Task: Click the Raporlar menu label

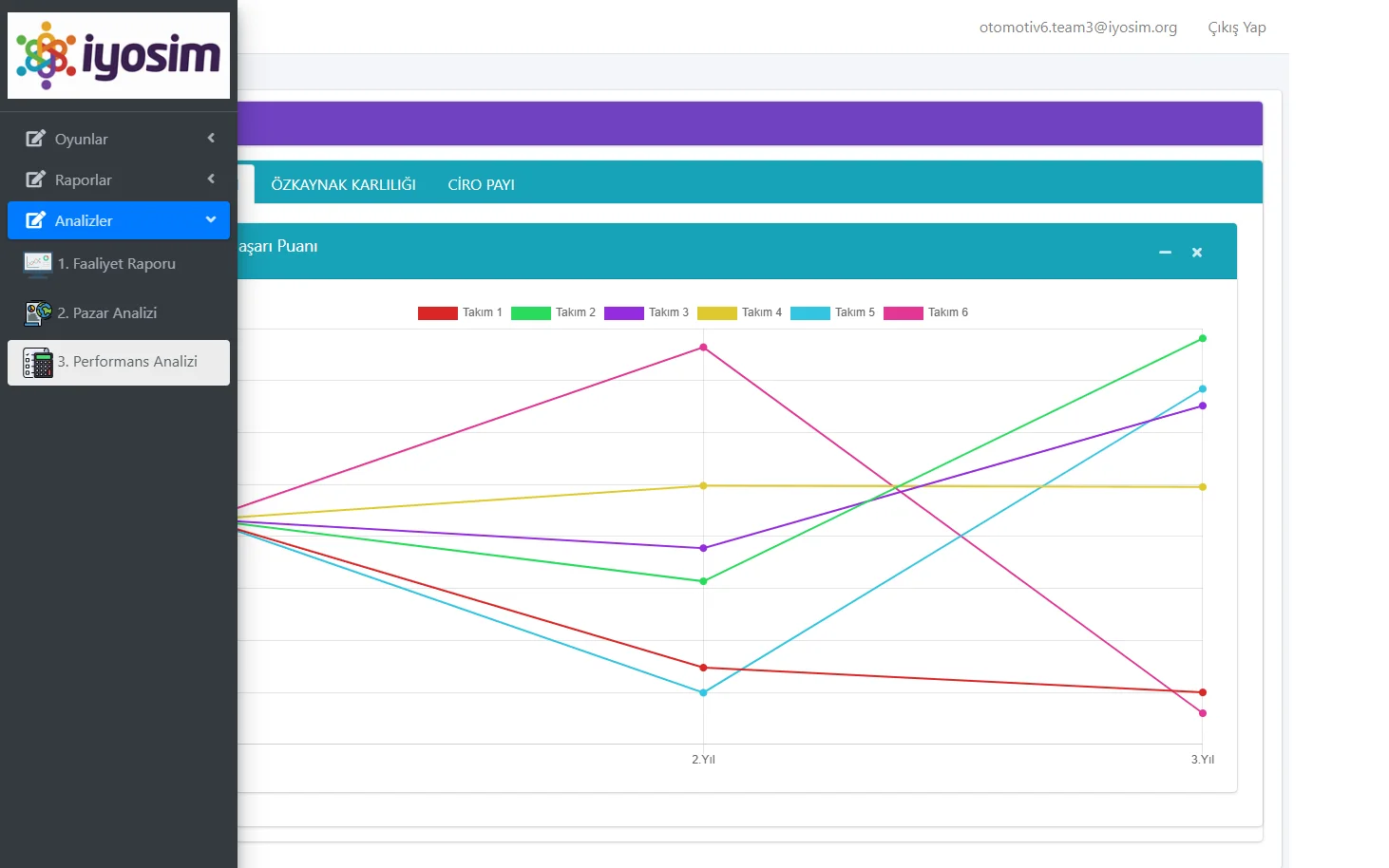Action: point(84,179)
